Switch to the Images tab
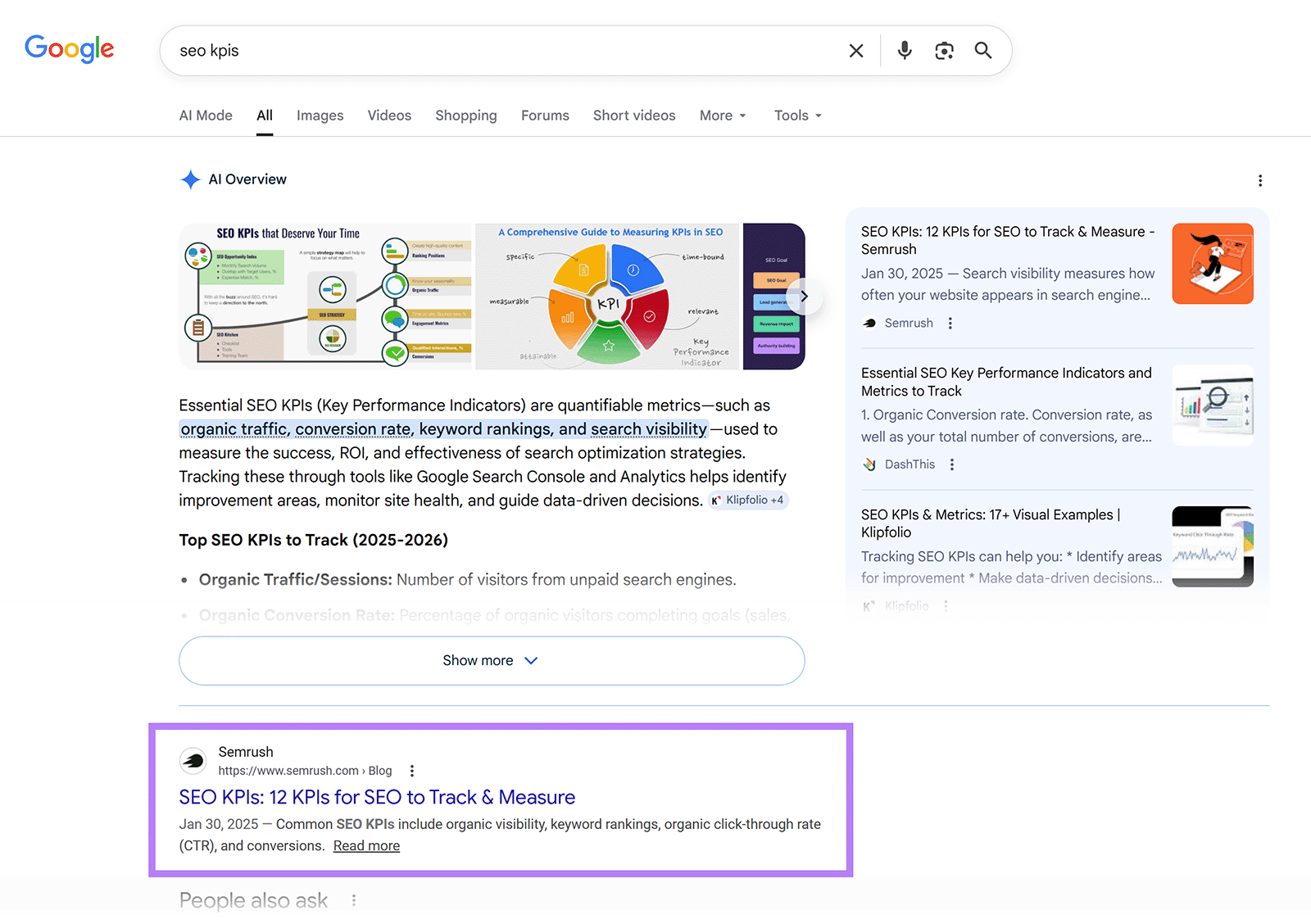The image size is (1311, 924). point(320,115)
